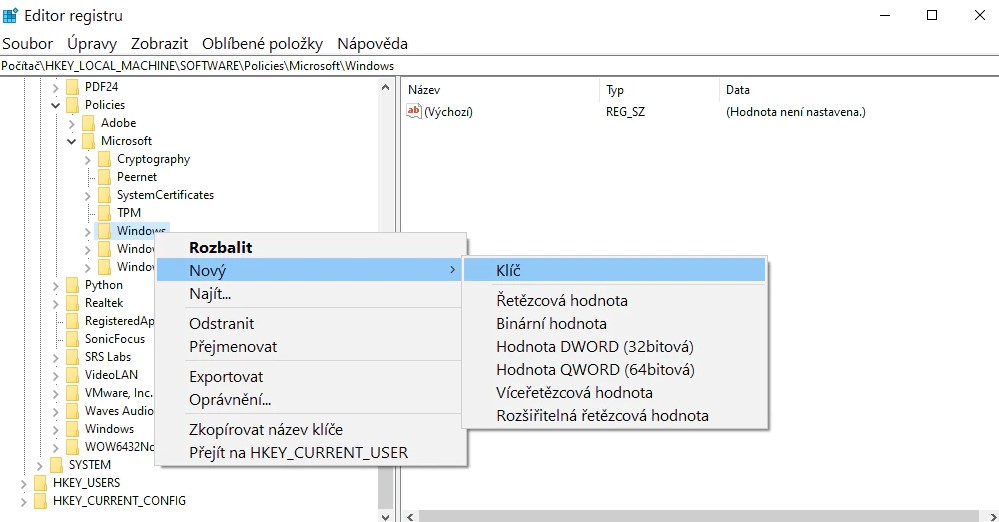
Task: Expand the HKEY_CURRENT_CONFIG hive
Action: click(24, 502)
